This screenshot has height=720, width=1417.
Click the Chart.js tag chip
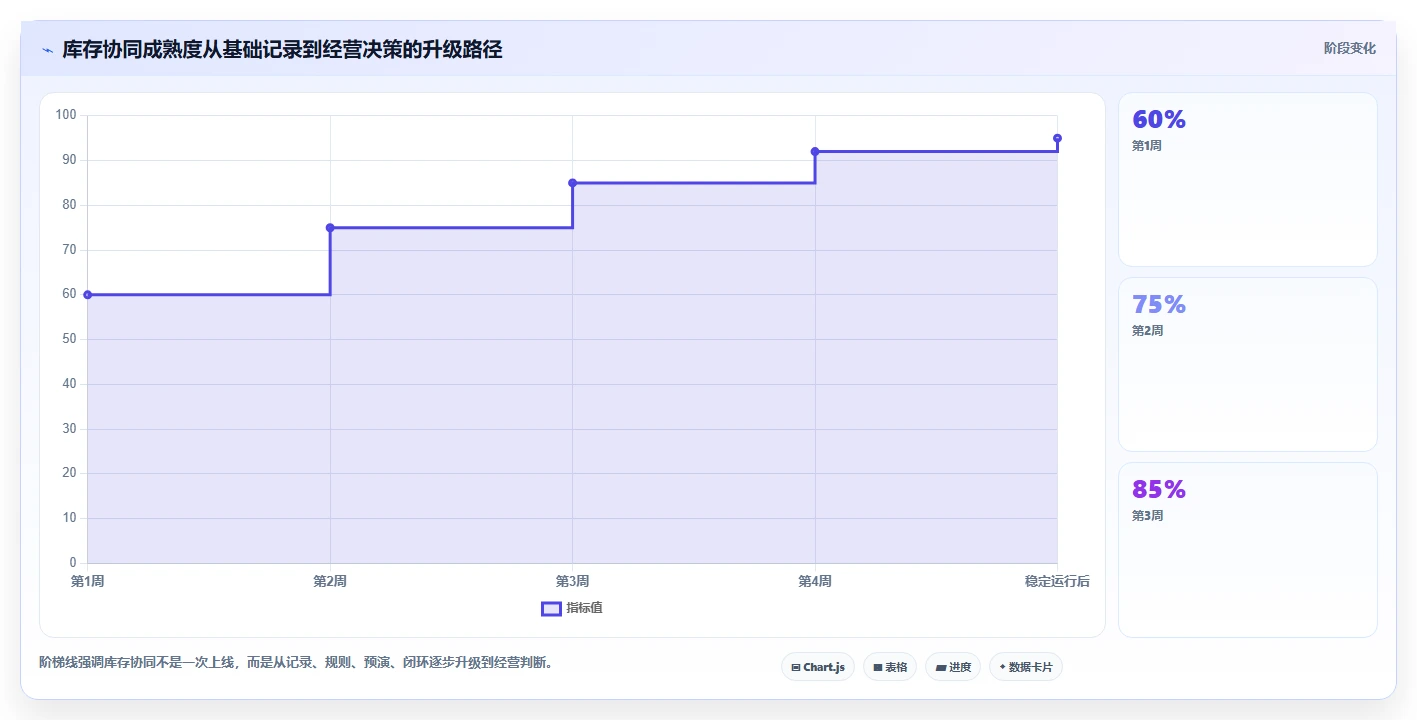[x=817, y=667]
